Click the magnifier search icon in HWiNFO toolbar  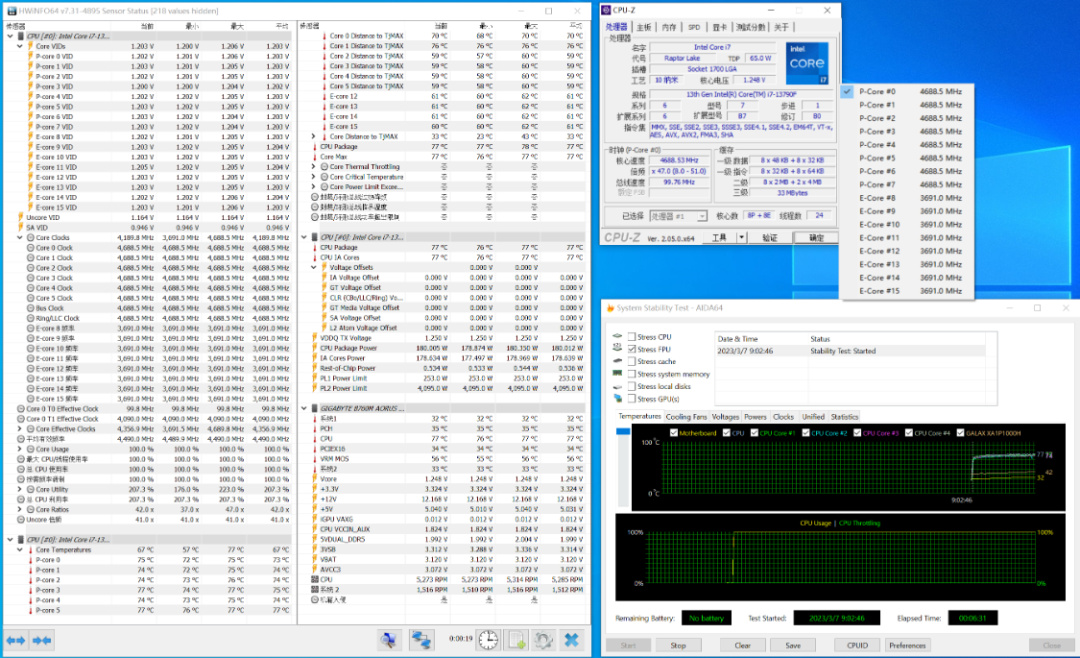point(391,640)
